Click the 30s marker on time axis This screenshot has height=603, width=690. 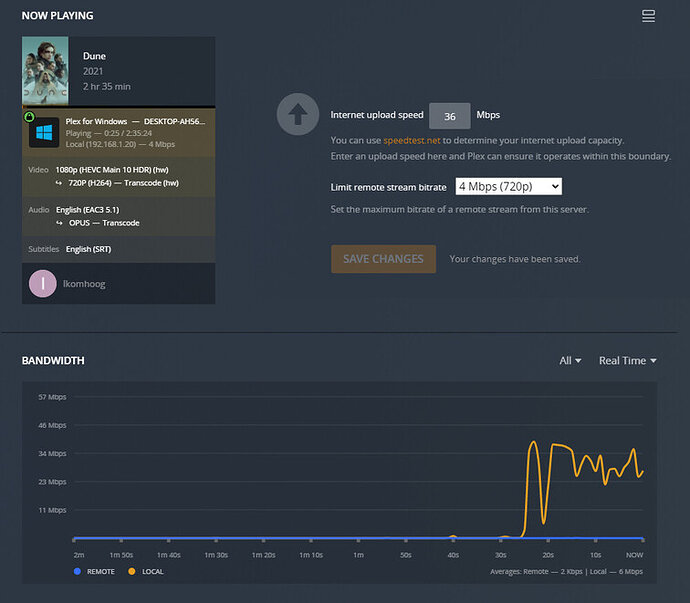click(500, 555)
